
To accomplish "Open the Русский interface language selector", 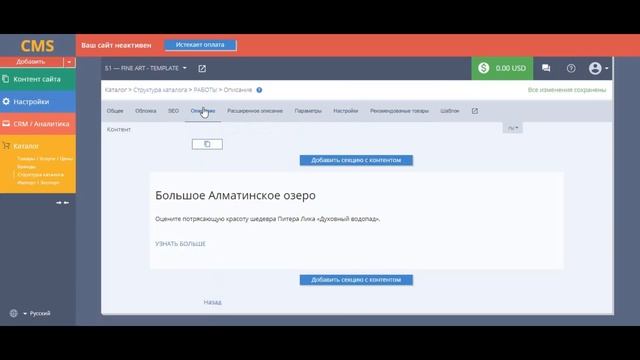I will coord(37,313).
